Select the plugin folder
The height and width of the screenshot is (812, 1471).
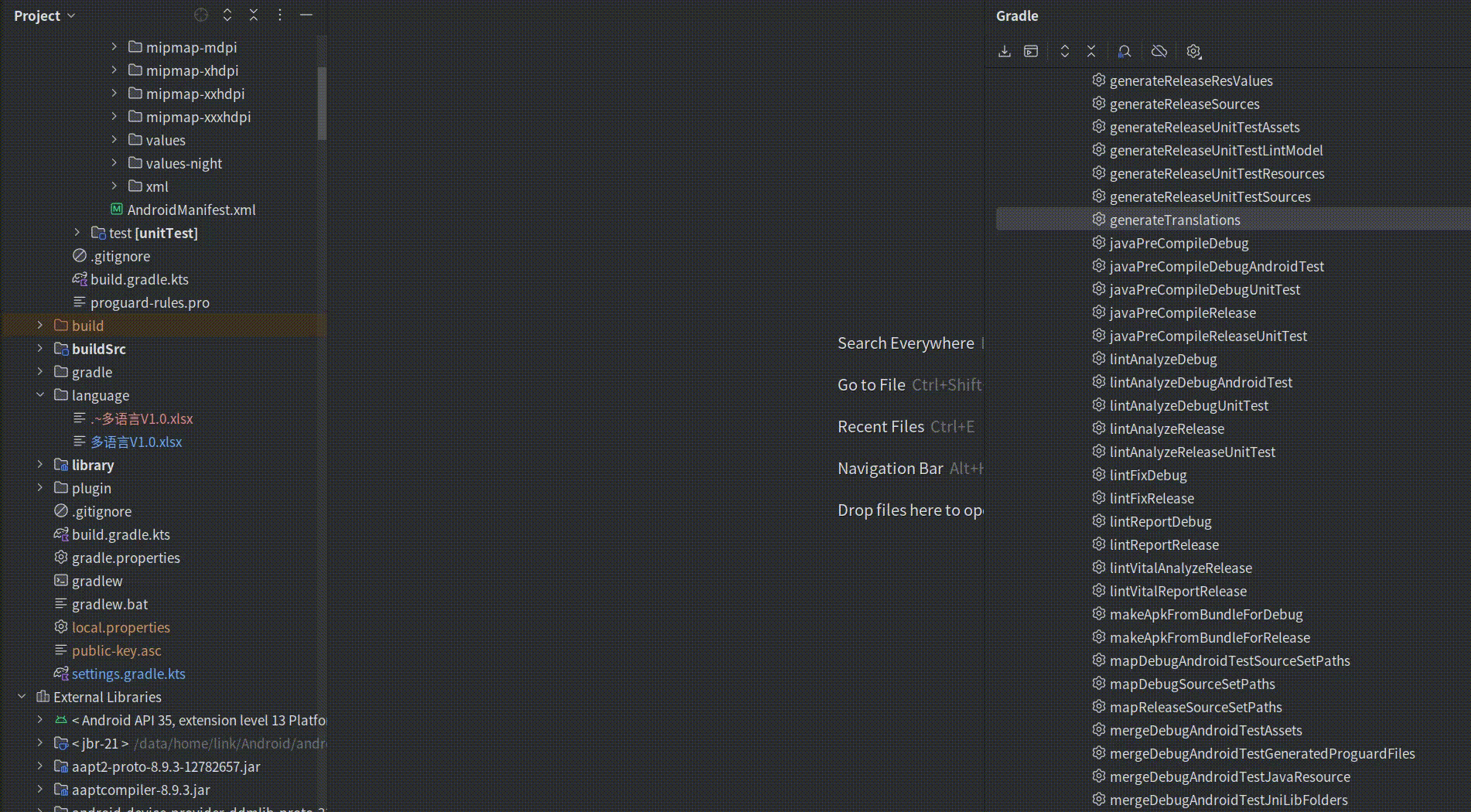click(91, 488)
